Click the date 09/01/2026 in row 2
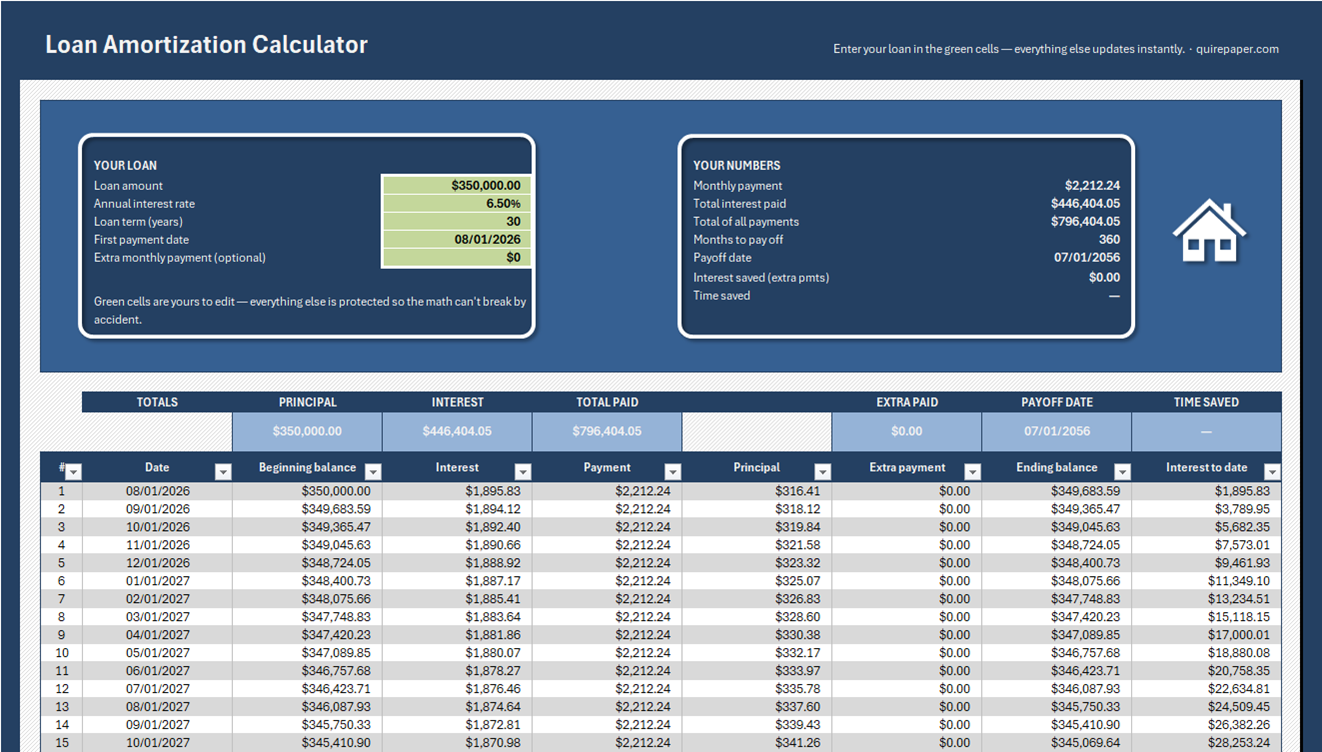This screenshot has height=752, width=1322. [157, 509]
